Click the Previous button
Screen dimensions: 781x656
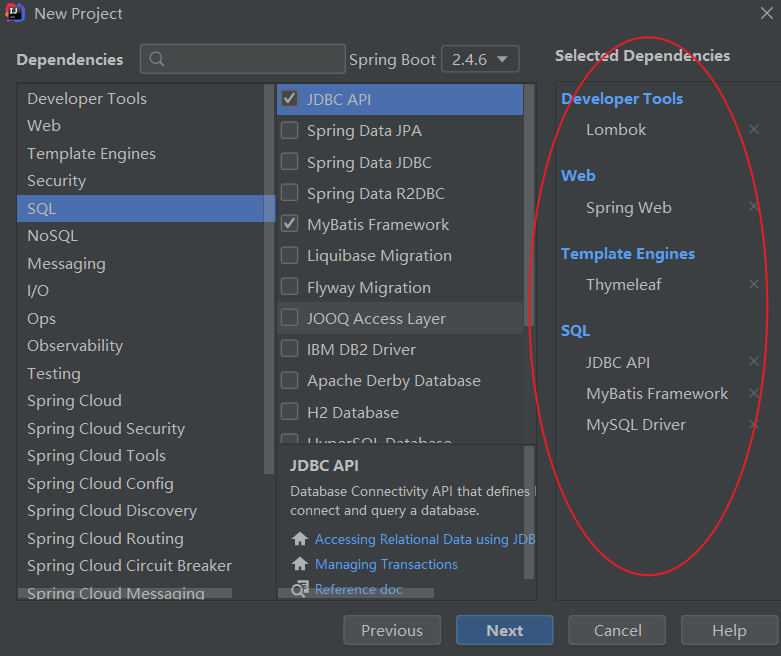coord(391,630)
